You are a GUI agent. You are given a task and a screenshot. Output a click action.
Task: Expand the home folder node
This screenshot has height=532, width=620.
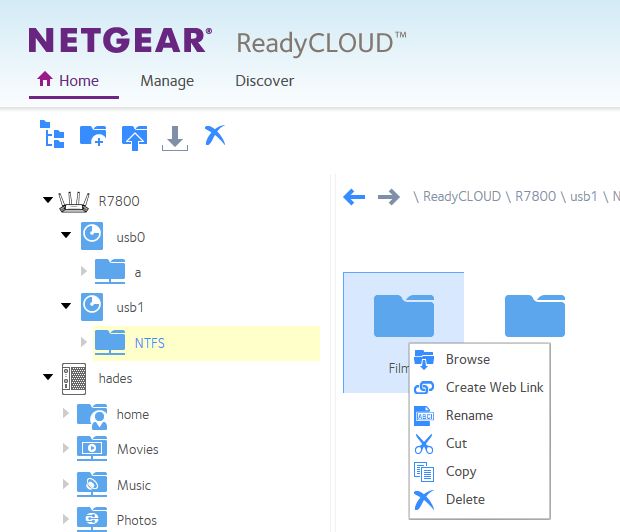[x=66, y=413]
